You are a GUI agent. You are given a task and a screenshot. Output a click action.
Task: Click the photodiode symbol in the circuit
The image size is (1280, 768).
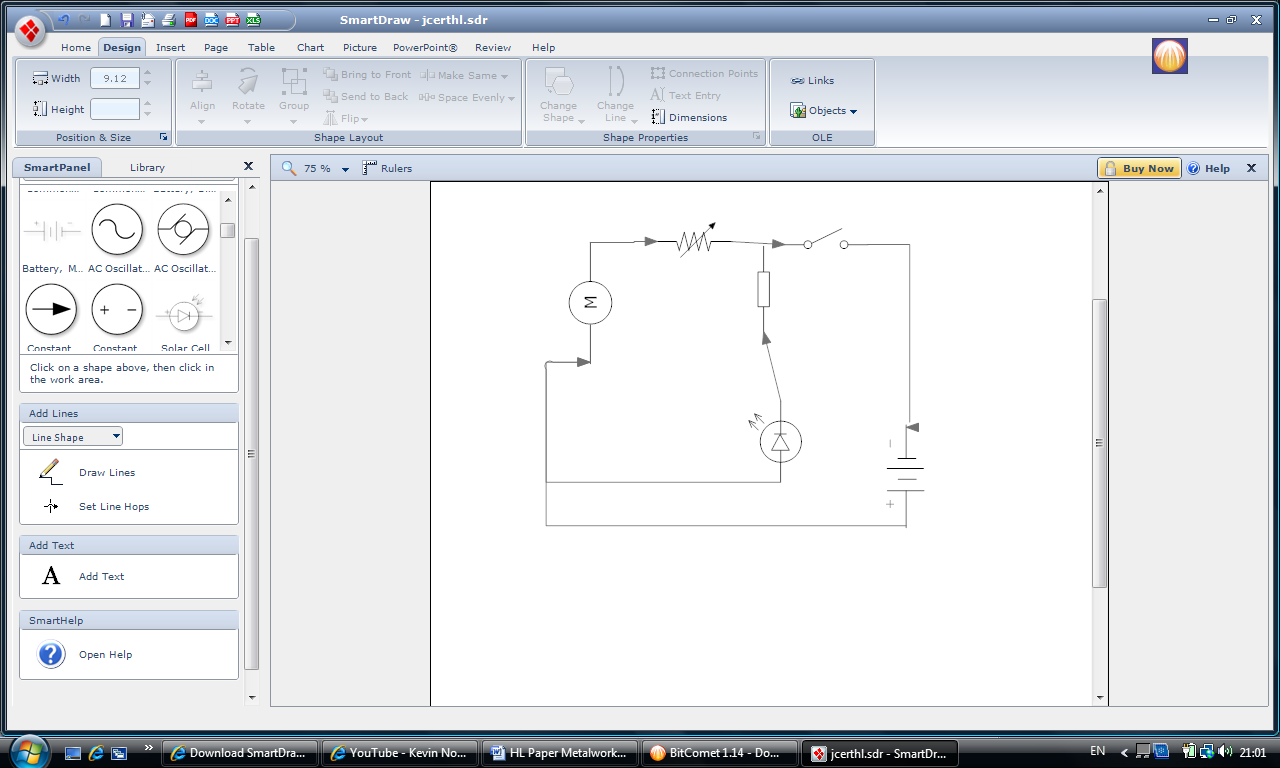(x=779, y=440)
